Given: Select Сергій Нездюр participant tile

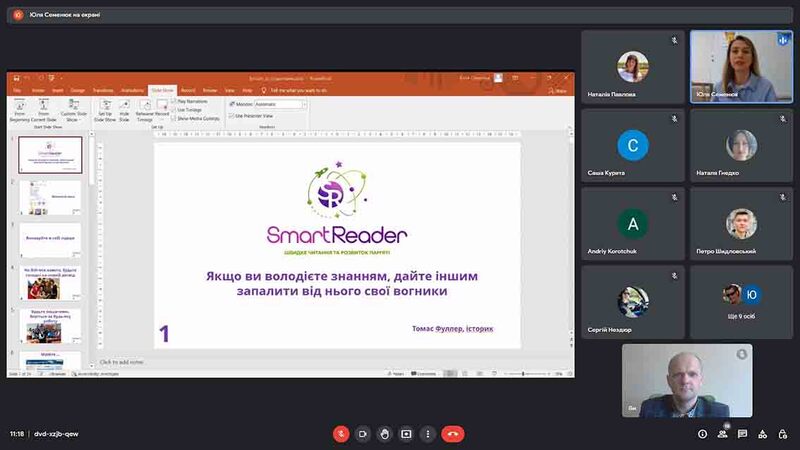Looking at the screenshot, I should pyautogui.click(x=633, y=303).
